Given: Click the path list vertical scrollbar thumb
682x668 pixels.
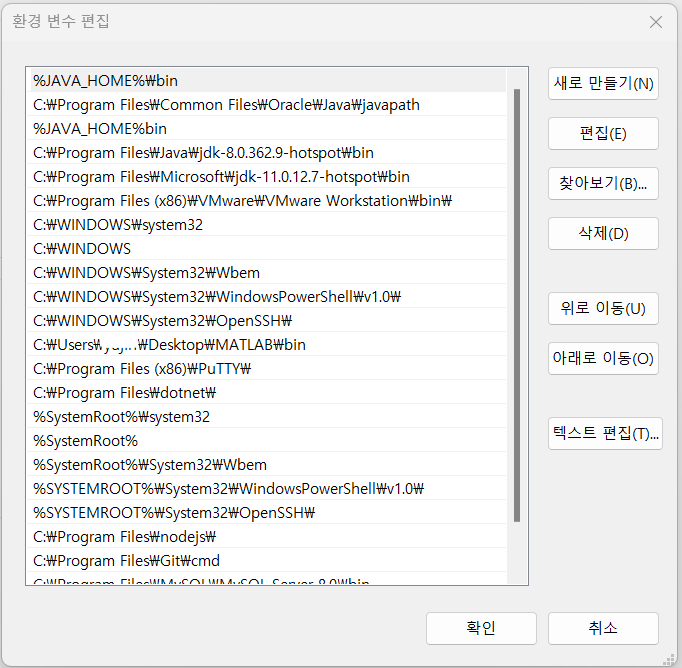Looking at the screenshot, I should pyautogui.click(x=517, y=305).
